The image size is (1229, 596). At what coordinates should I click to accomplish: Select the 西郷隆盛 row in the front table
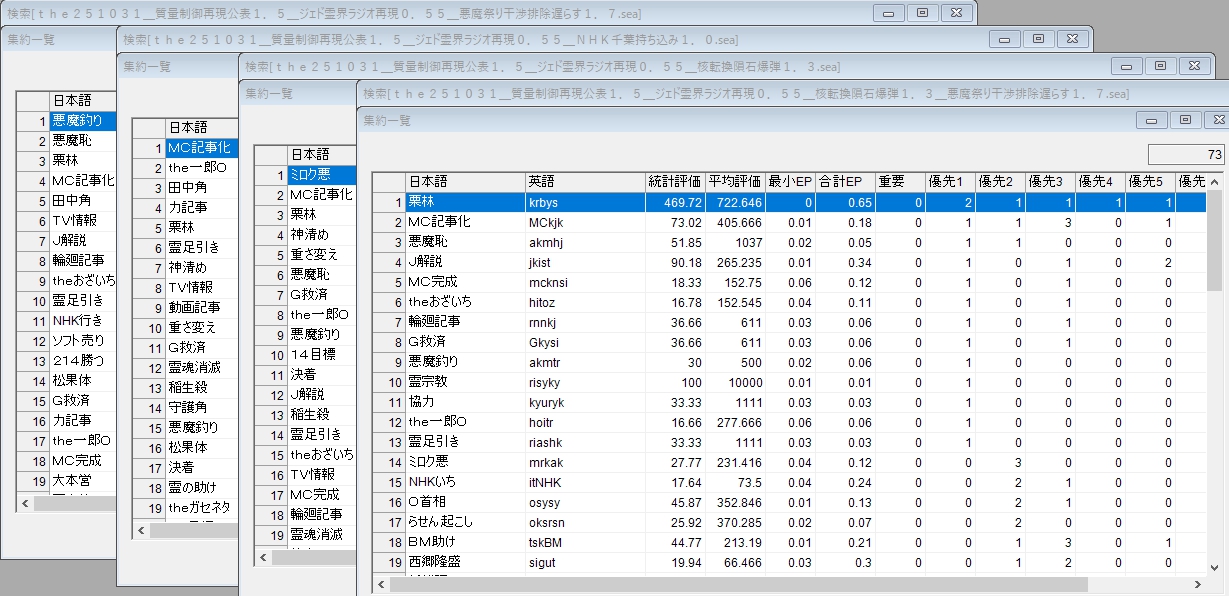click(x=465, y=562)
